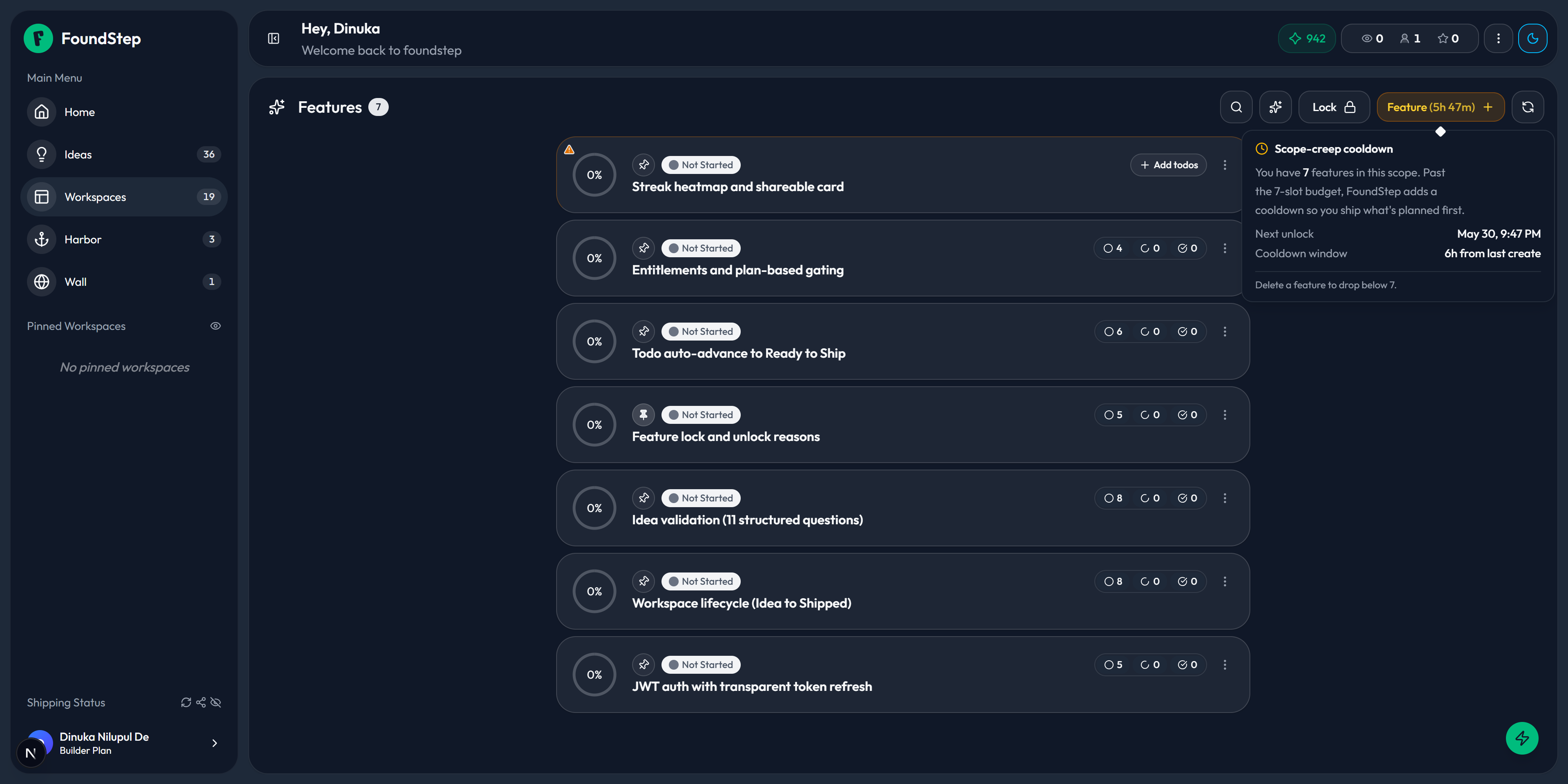This screenshot has width=1568, height=784.
Task: Refresh Shipping Status
Action: (186, 702)
